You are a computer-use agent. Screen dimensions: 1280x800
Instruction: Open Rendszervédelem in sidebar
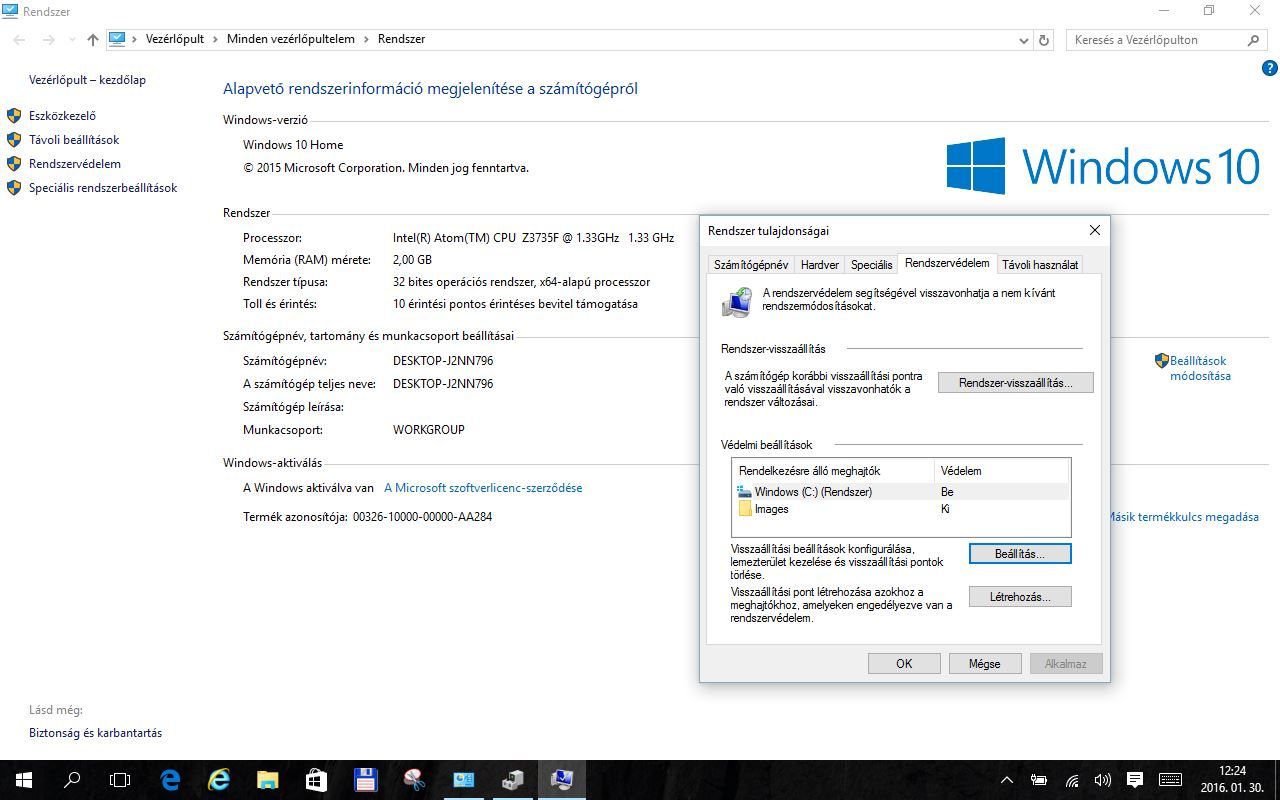(75, 164)
